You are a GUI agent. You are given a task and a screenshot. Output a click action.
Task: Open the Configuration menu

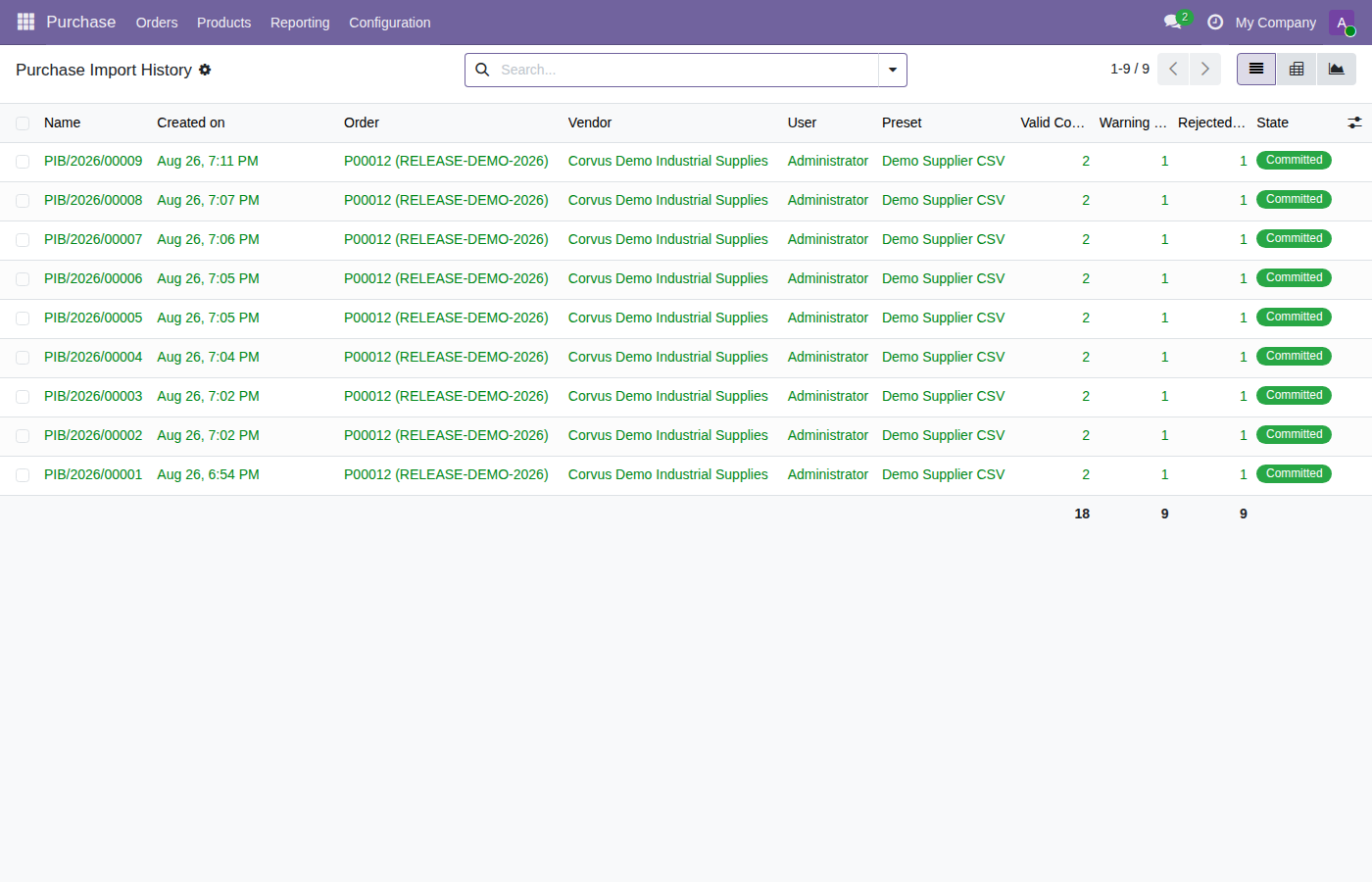click(390, 23)
